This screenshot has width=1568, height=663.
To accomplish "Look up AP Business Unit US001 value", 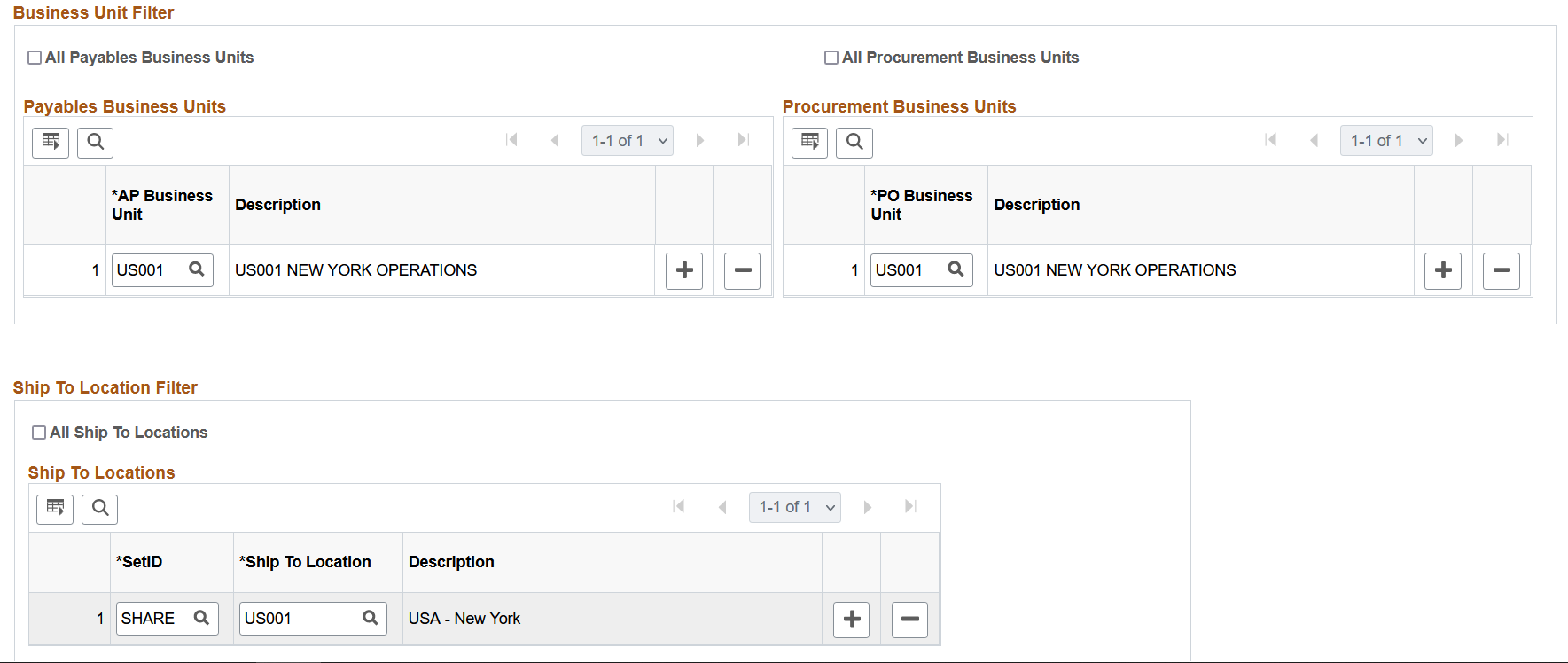I will click(197, 269).
